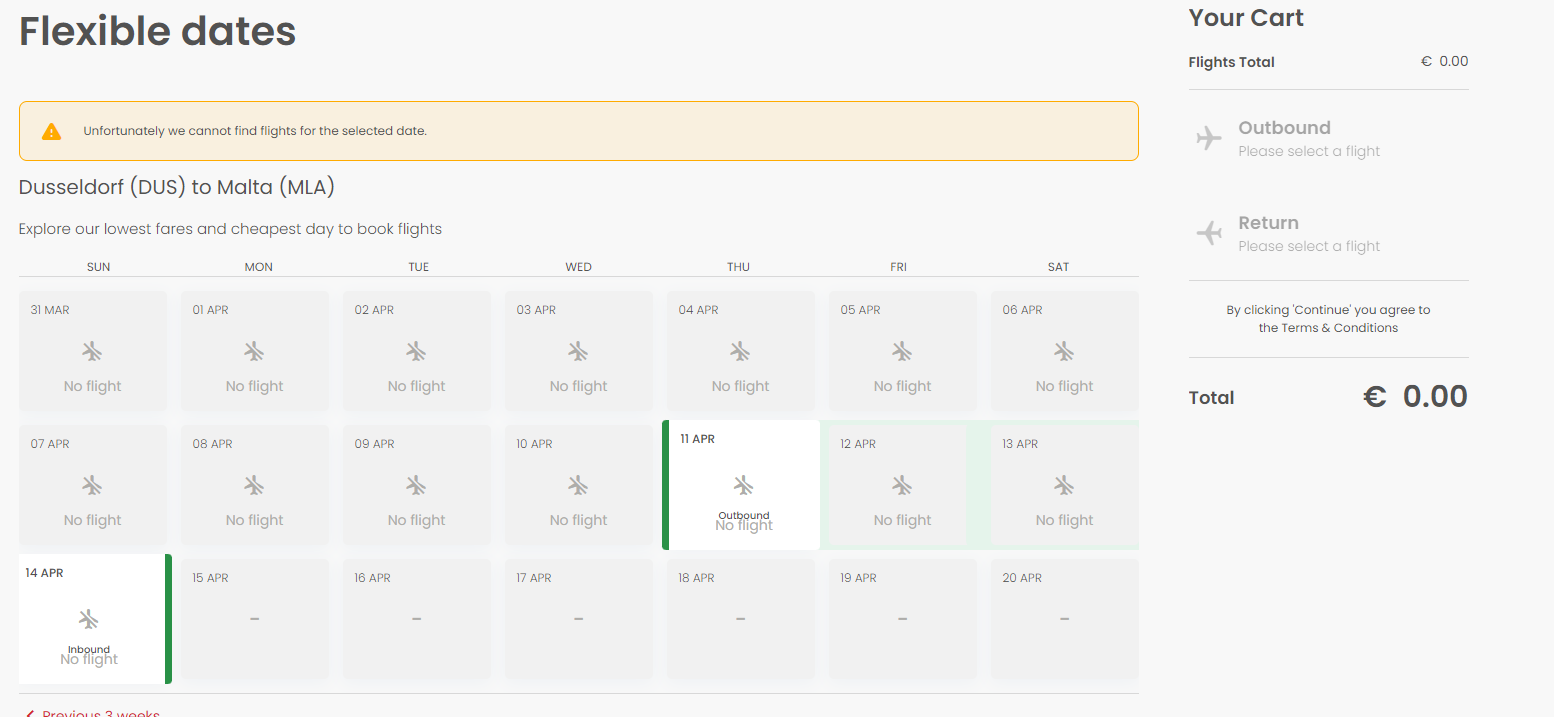Click 'No flight' text on 06 APR
The image size is (1554, 717).
click(1064, 386)
